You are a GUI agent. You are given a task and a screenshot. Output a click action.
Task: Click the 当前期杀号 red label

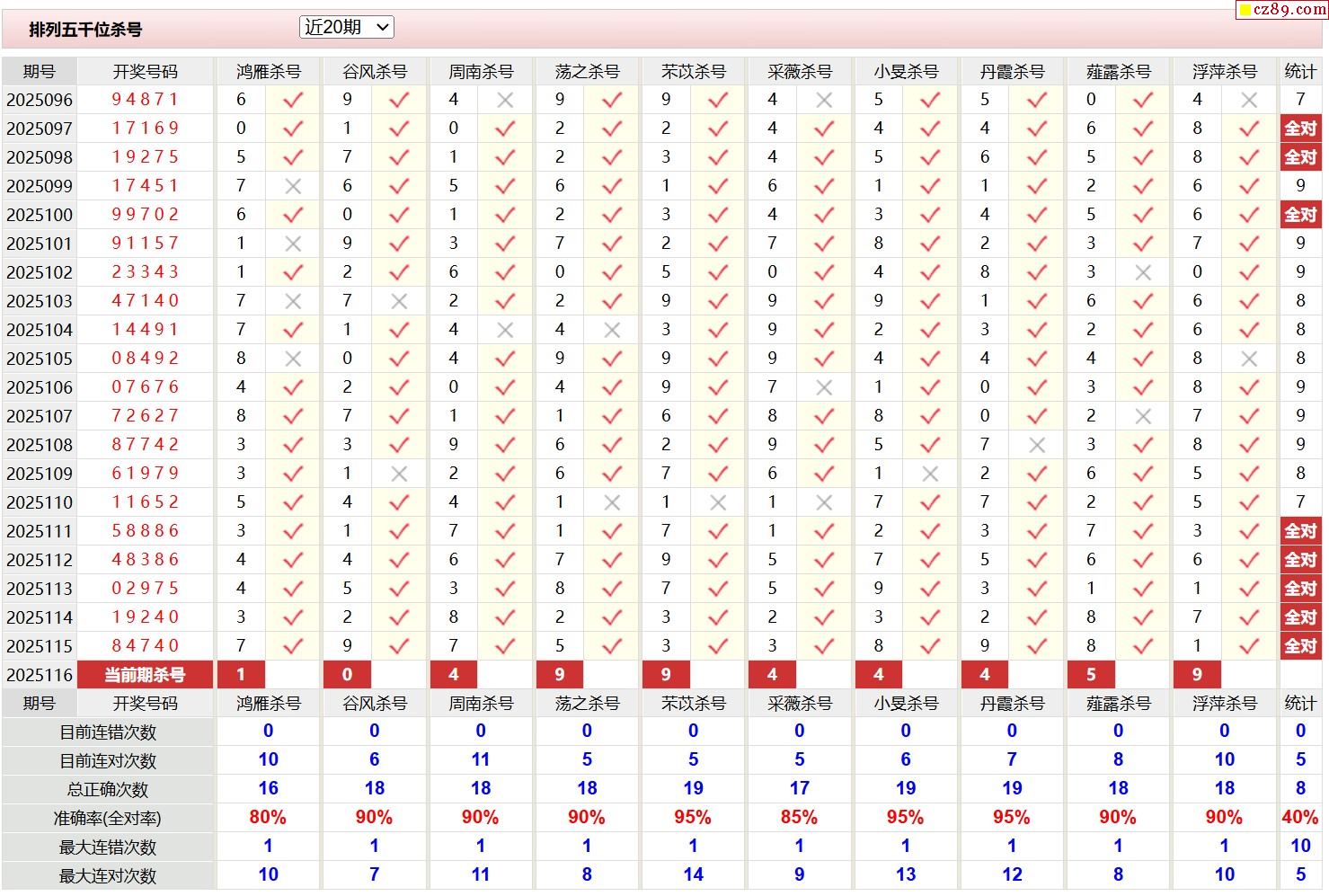pyautogui.click(x=146, y=675)
